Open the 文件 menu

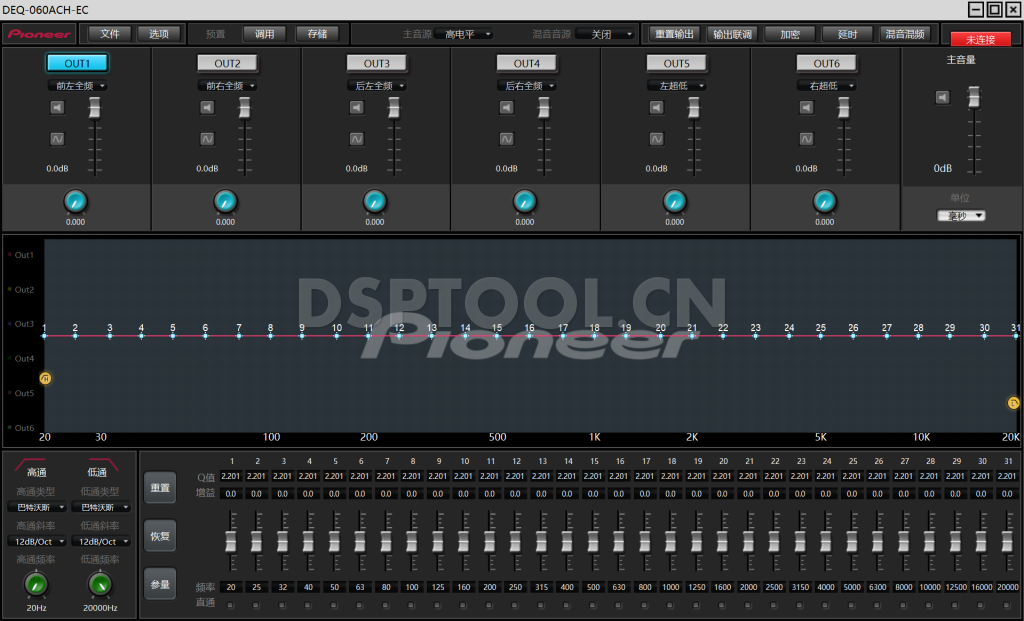click(110, 33)
